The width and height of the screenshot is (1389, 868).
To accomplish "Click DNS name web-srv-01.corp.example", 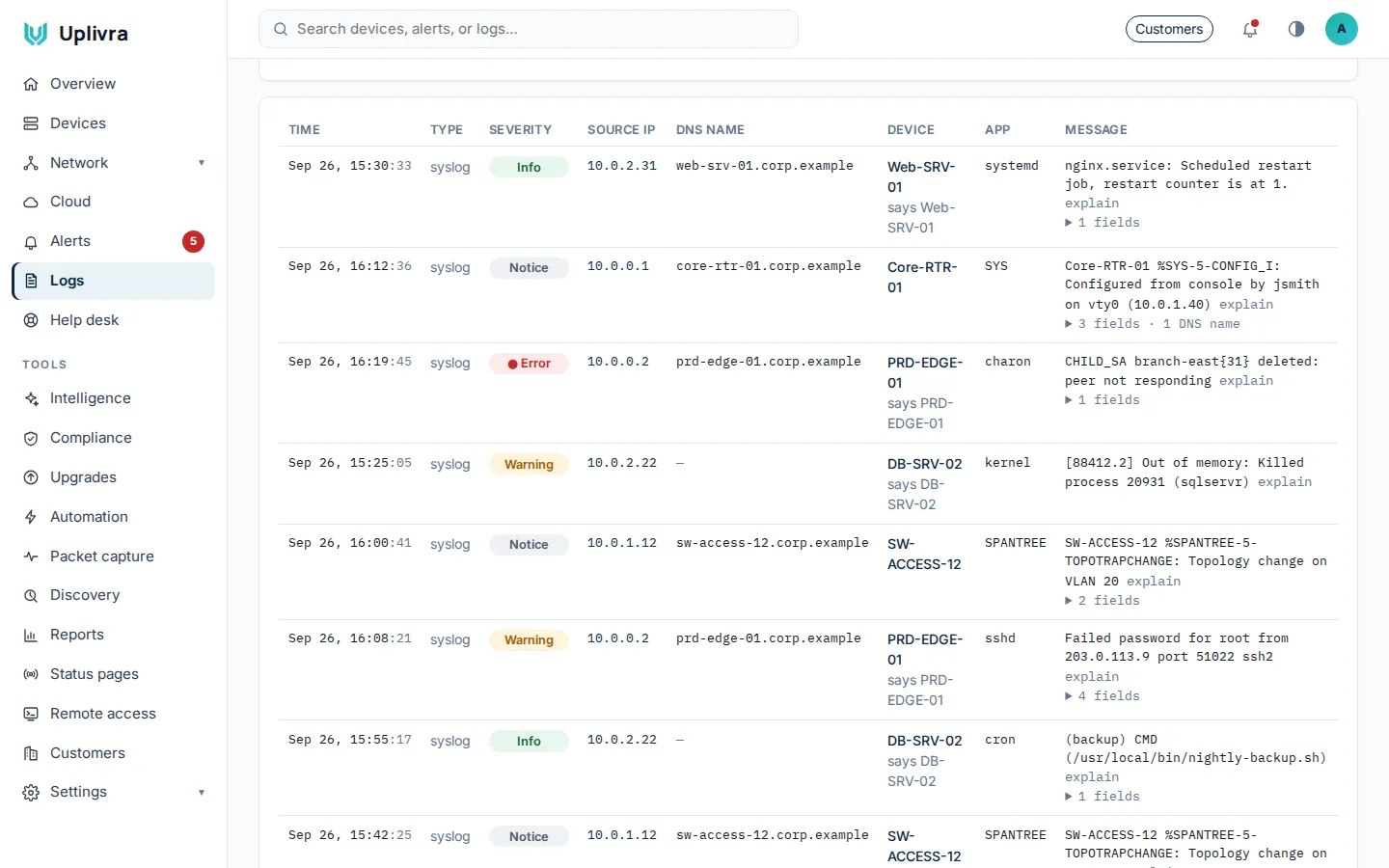I will tap(765, 166).
